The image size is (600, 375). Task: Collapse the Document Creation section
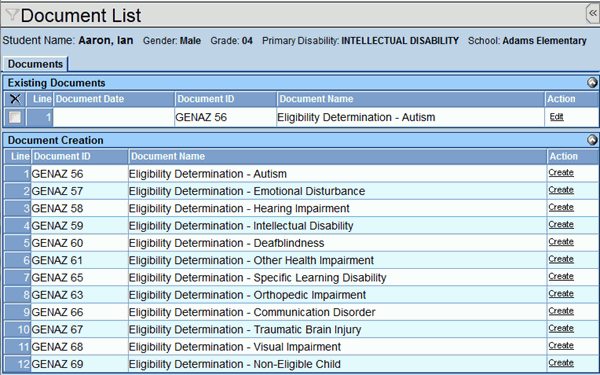[x=592, y=140]
